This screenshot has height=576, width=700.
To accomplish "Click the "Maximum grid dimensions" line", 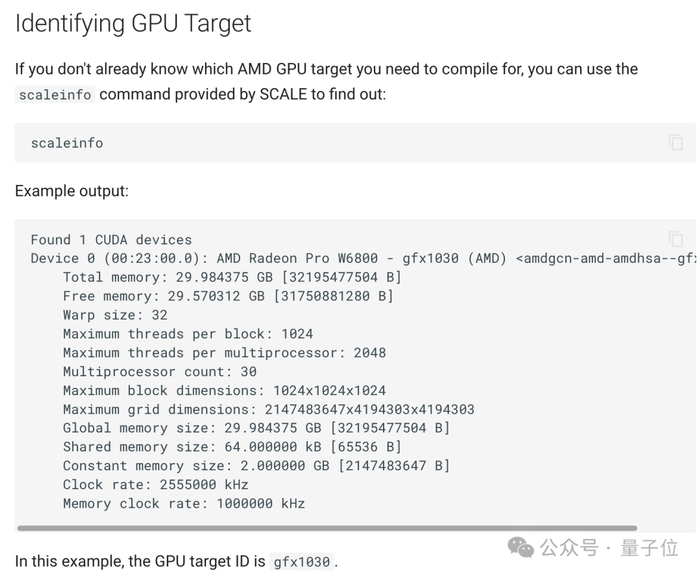I will (268, 409).
